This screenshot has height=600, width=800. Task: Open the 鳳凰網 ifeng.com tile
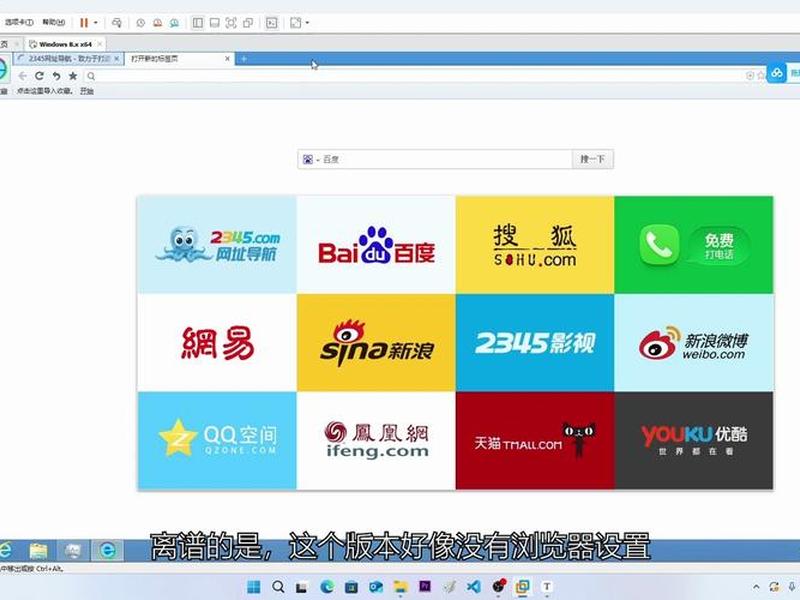[376, 441]
